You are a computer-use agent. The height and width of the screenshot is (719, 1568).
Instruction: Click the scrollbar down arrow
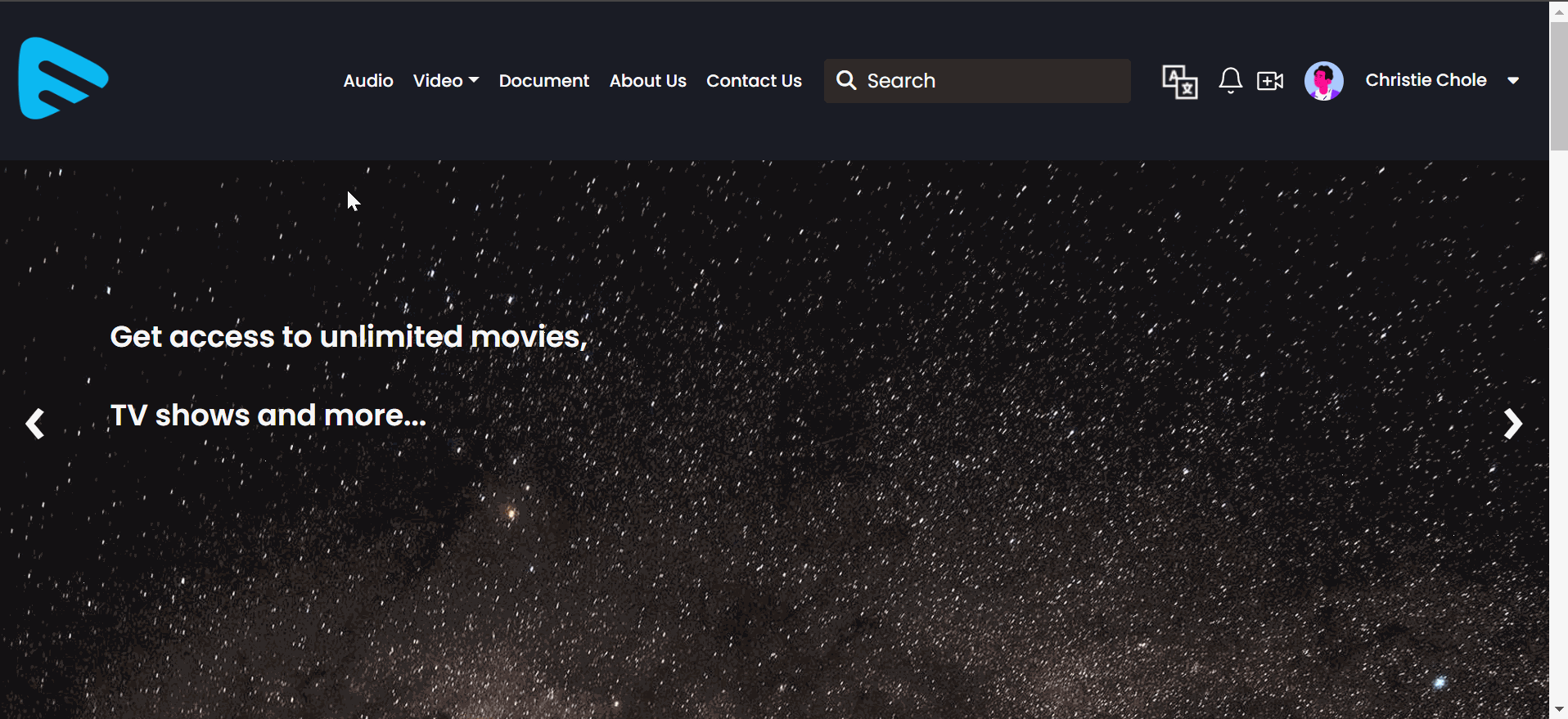(1558, 709)
